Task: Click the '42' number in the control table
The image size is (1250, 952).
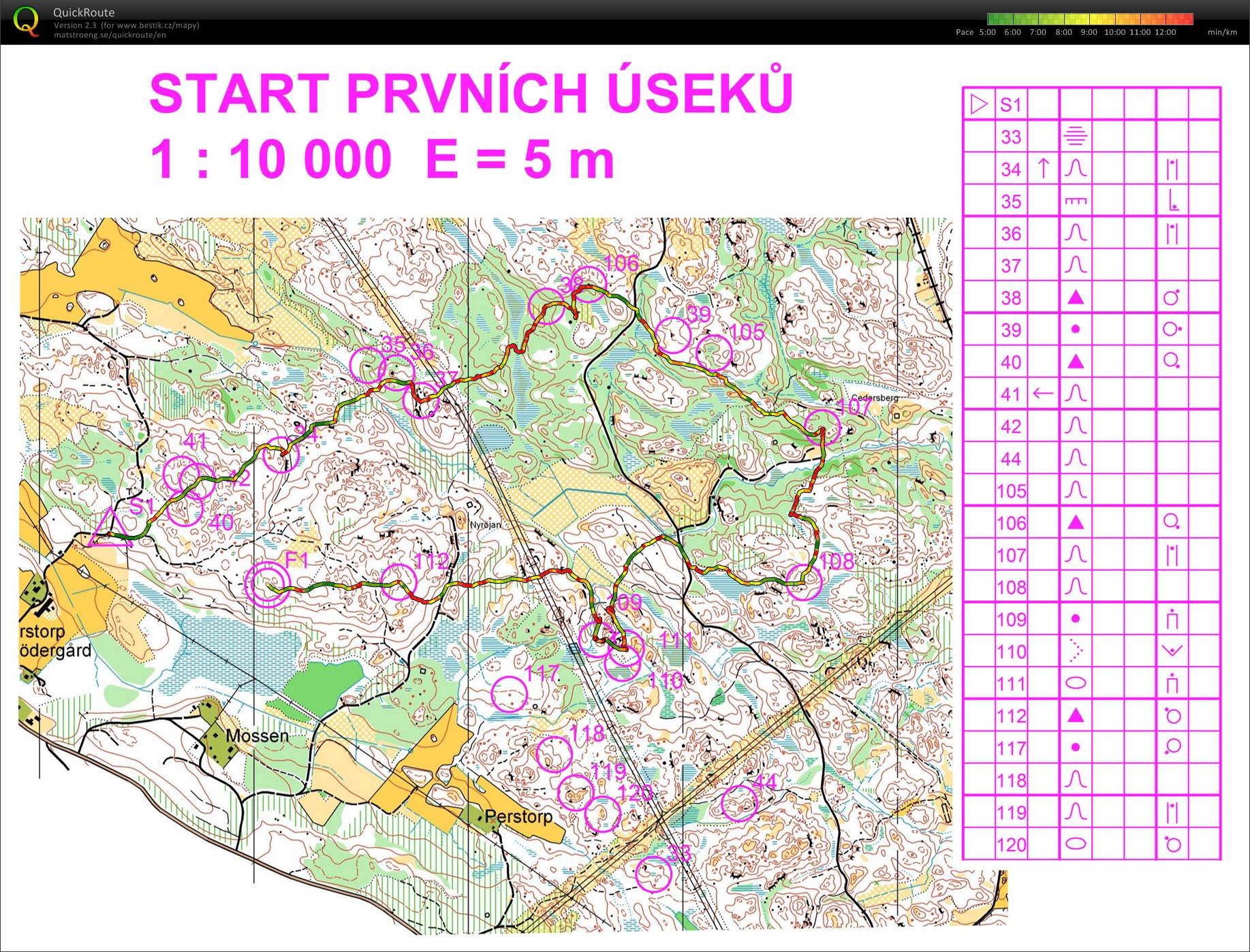Action: [1011, 426]
